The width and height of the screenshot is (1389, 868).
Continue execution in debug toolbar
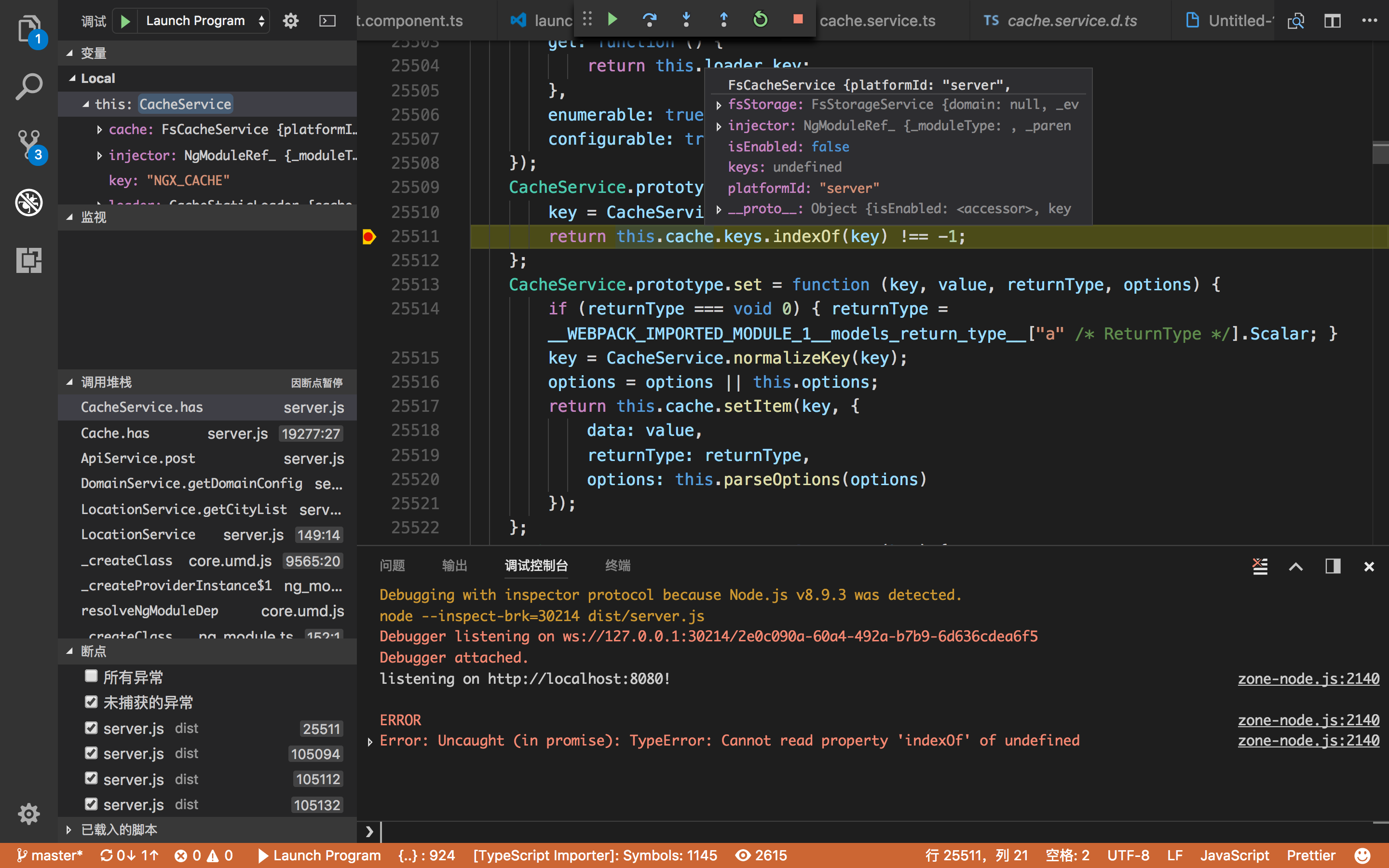[x=613, y=20]
